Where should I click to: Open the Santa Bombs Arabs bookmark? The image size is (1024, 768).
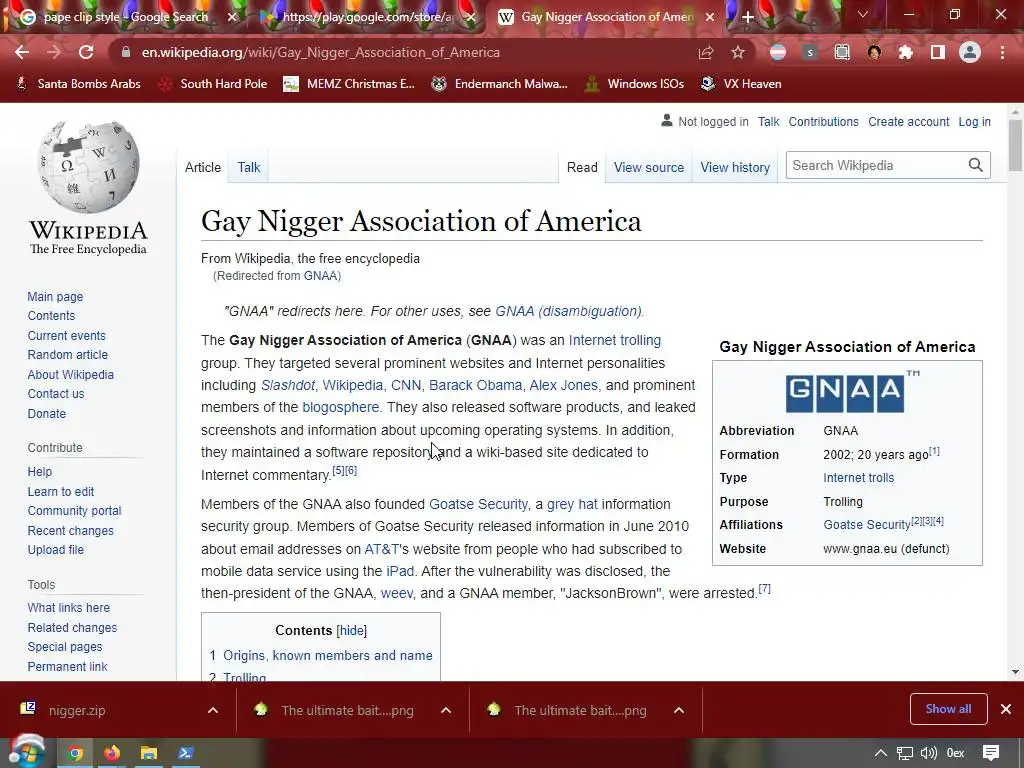tap(78, 84)
